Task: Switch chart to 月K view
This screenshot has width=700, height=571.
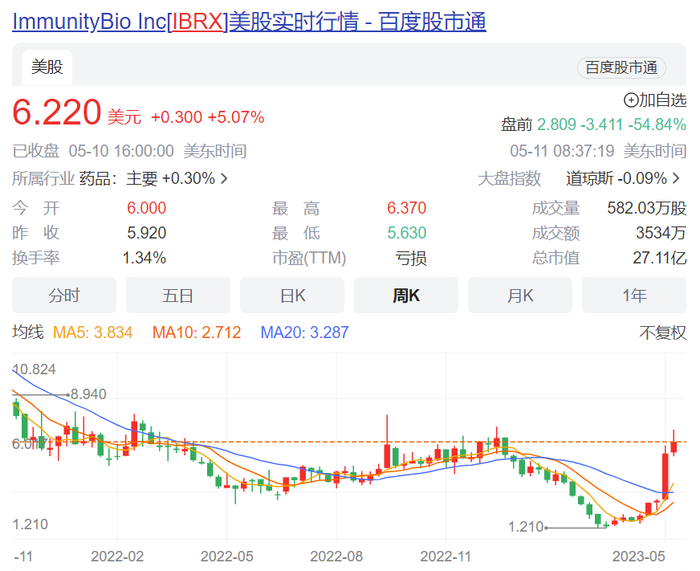Action: pyautogui.click(x=520, y=295)
